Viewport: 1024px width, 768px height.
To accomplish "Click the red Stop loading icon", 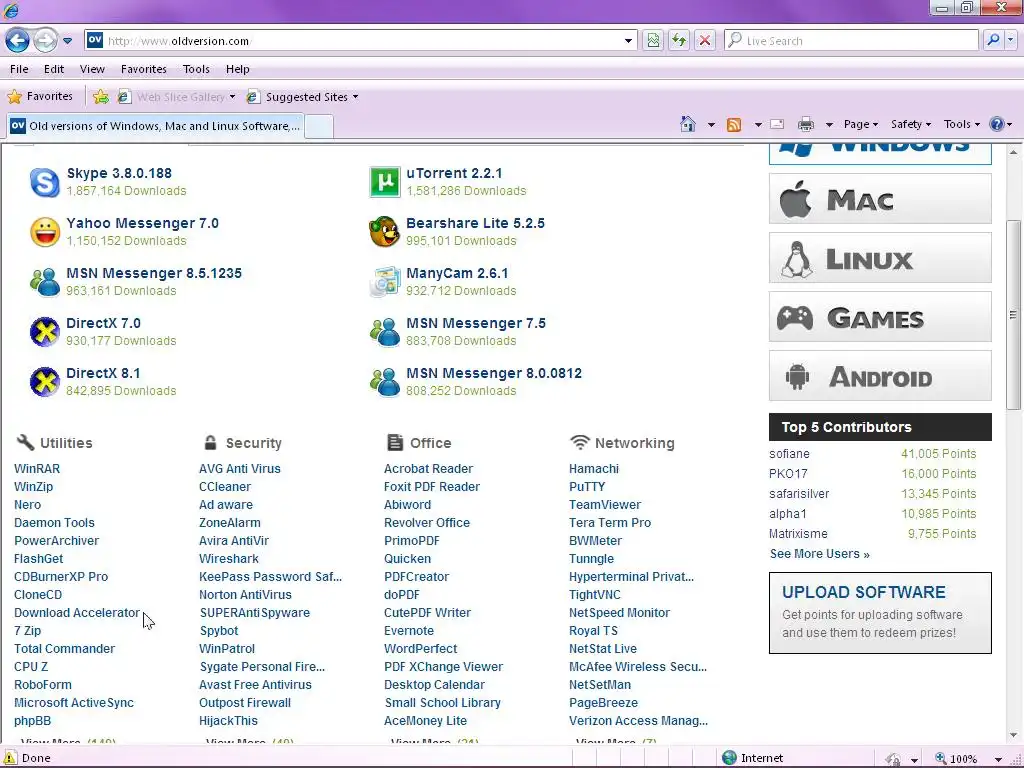I will tap(705, 40).
